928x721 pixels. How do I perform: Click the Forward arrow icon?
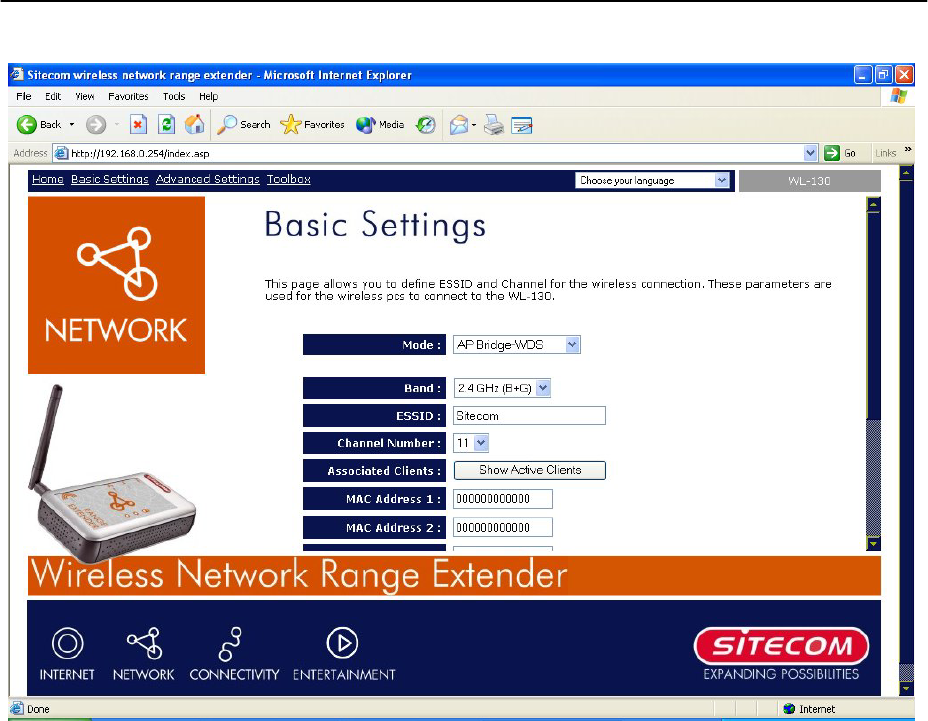pyautogui.click(x=96, y=125)
